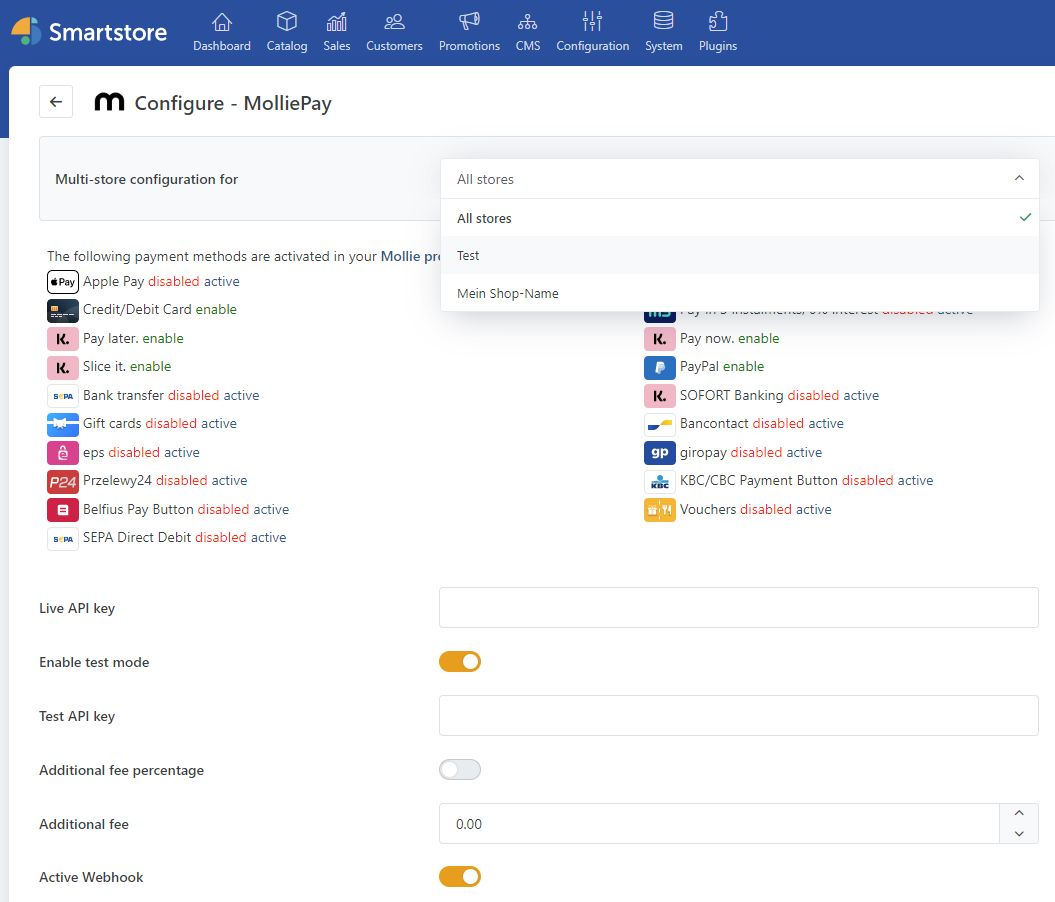Disable the Enable test mode toggle
The width and height of the screenshot is (1055, 902).
point(460,662)
